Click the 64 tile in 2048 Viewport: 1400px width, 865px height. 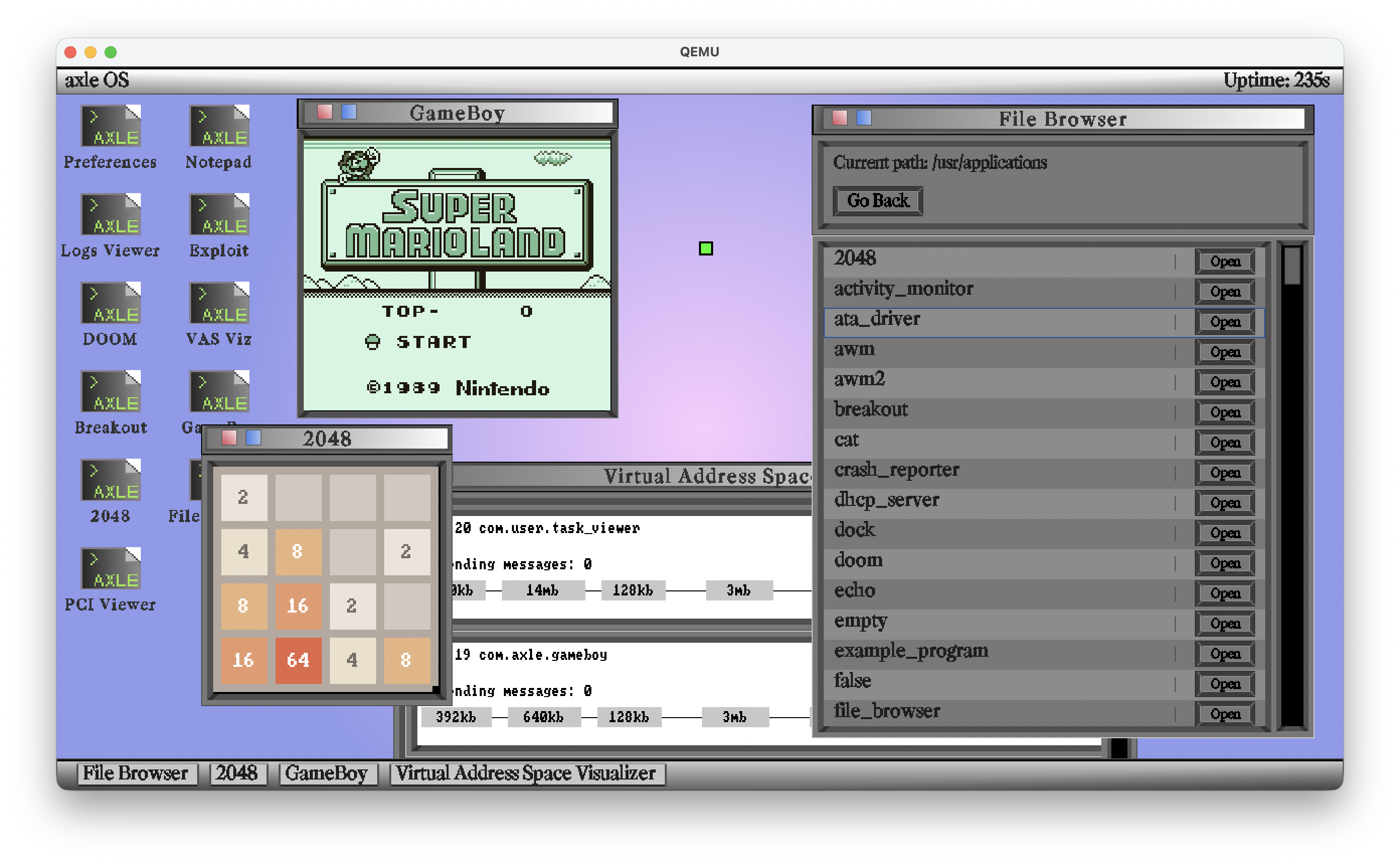point(298,660)
